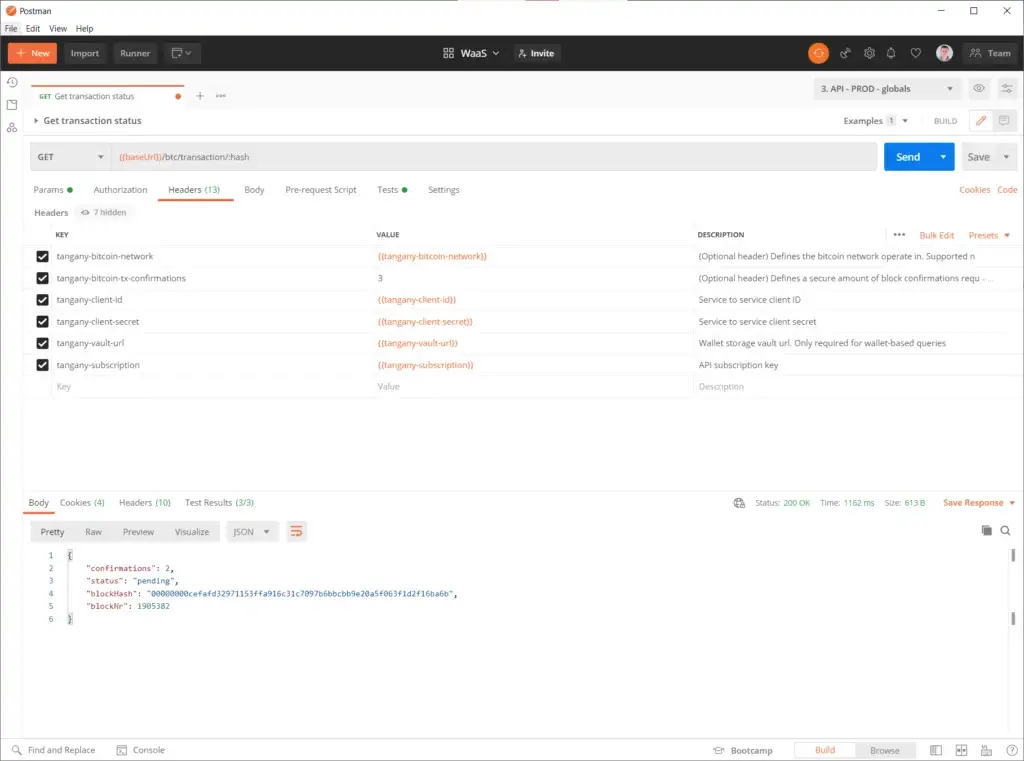Image resolution: width=1024 pixels, height=761 pixels.
Task: Switch to Pre-request Script tab
Action: point(321,189)
